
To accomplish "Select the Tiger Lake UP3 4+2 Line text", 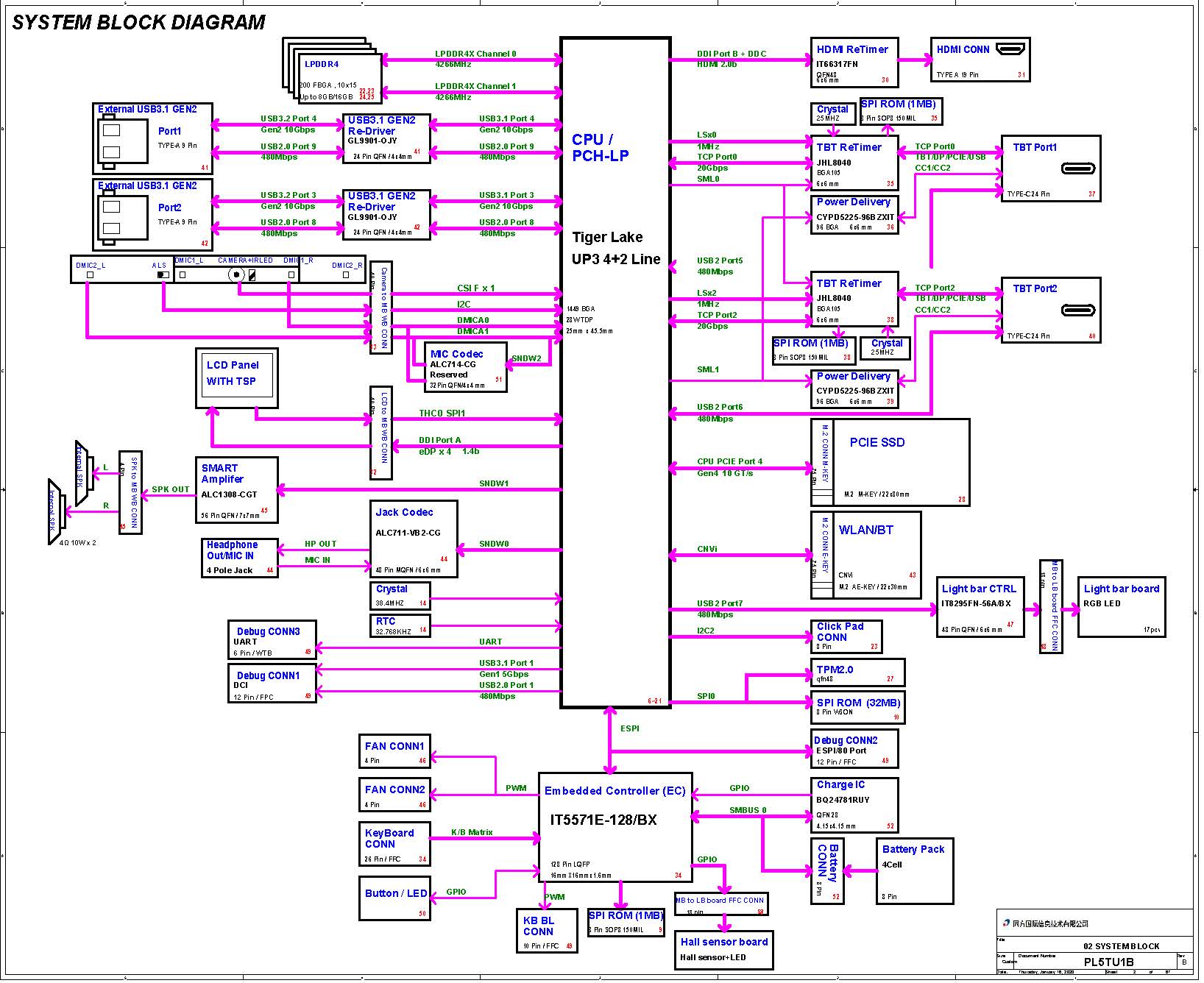I will (616, 248).
